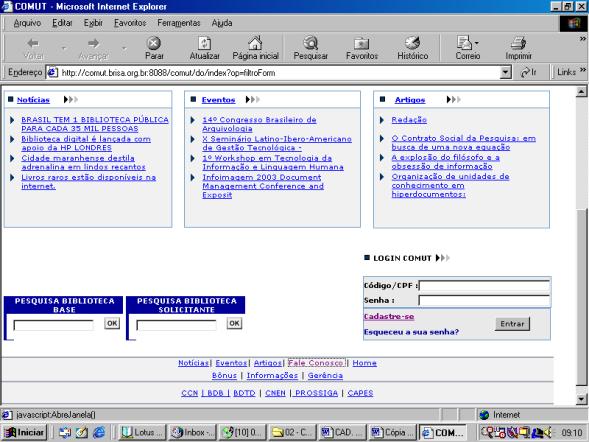Click page scrollbar up arrow
This screenshot has height=442, width=589.
[x=581, y=92]
